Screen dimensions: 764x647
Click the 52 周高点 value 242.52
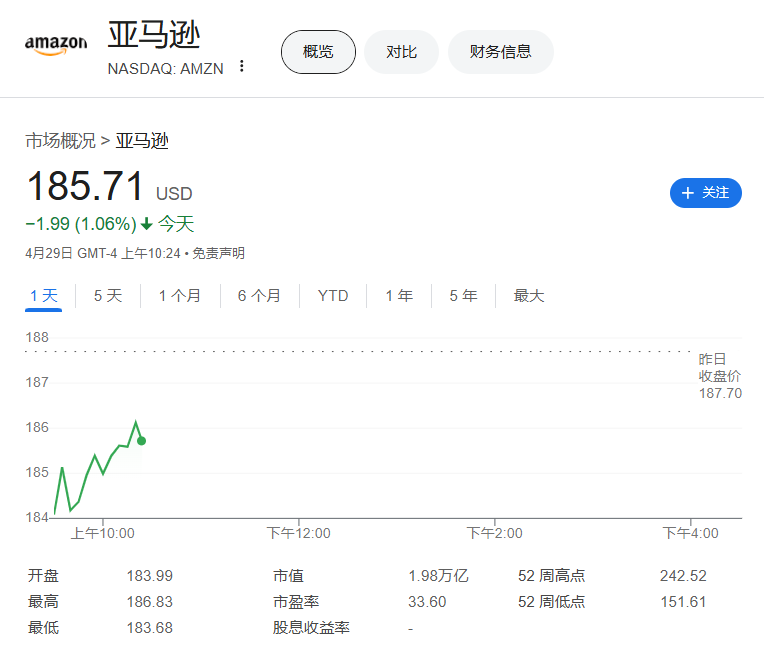tap(683, 576)
